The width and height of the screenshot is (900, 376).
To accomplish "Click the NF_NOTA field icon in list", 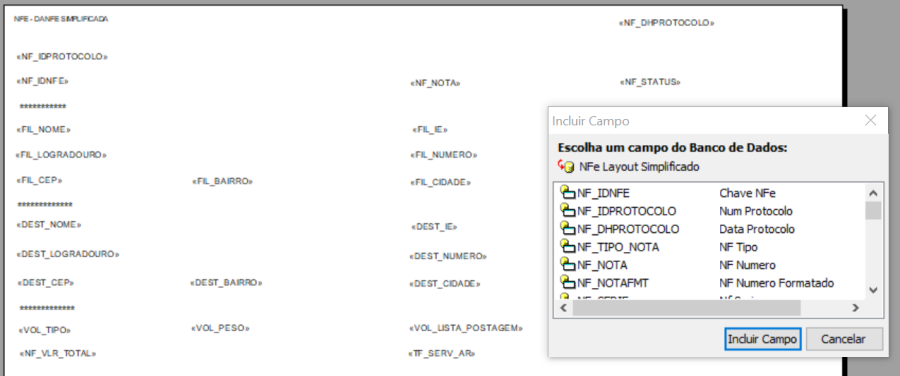I will 567,265.
